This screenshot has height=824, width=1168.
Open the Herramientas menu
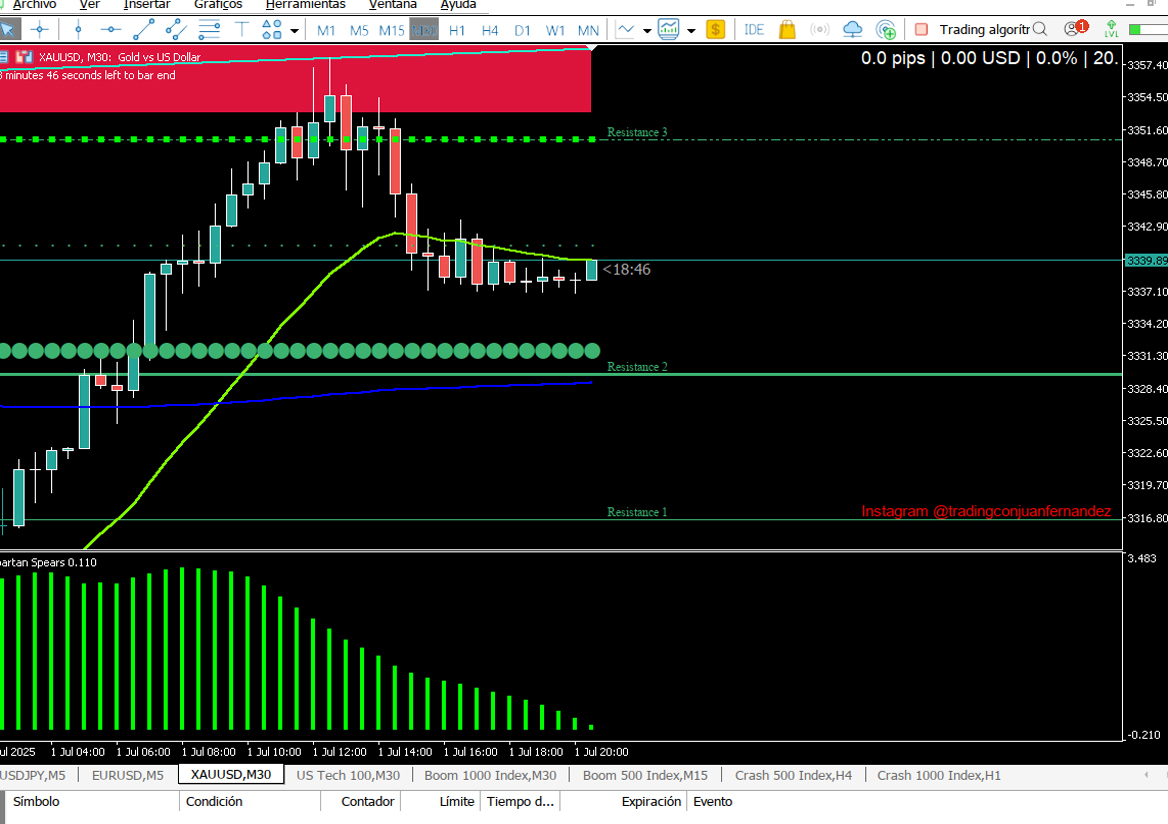pyautogui.click(x=305, y=5)
